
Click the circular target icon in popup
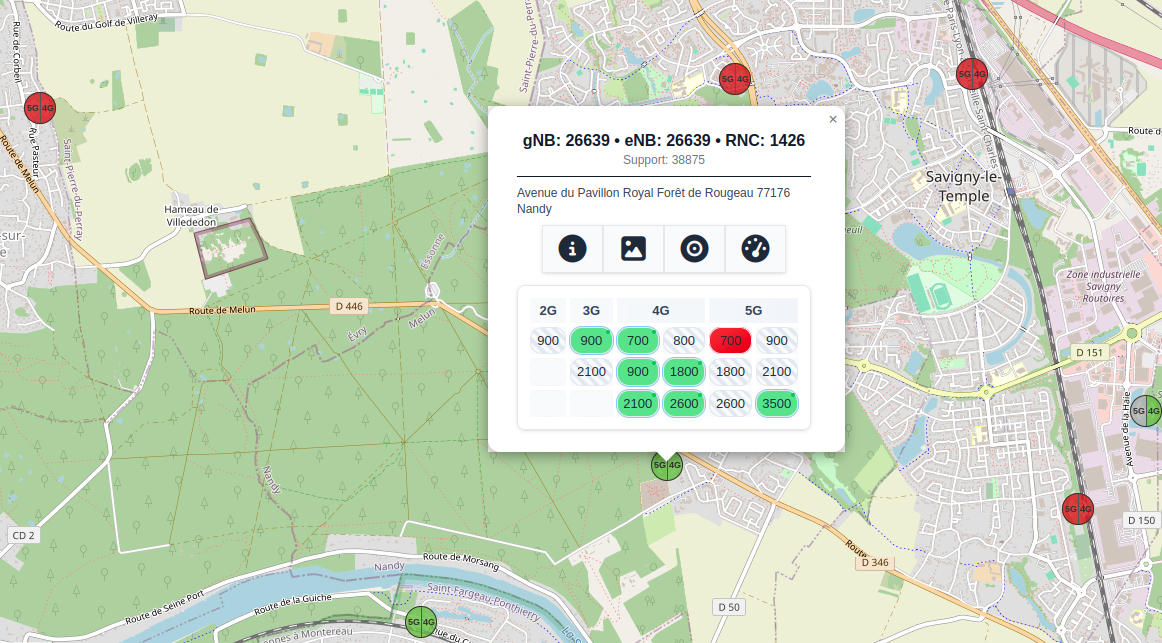click(x=694, y=249)
